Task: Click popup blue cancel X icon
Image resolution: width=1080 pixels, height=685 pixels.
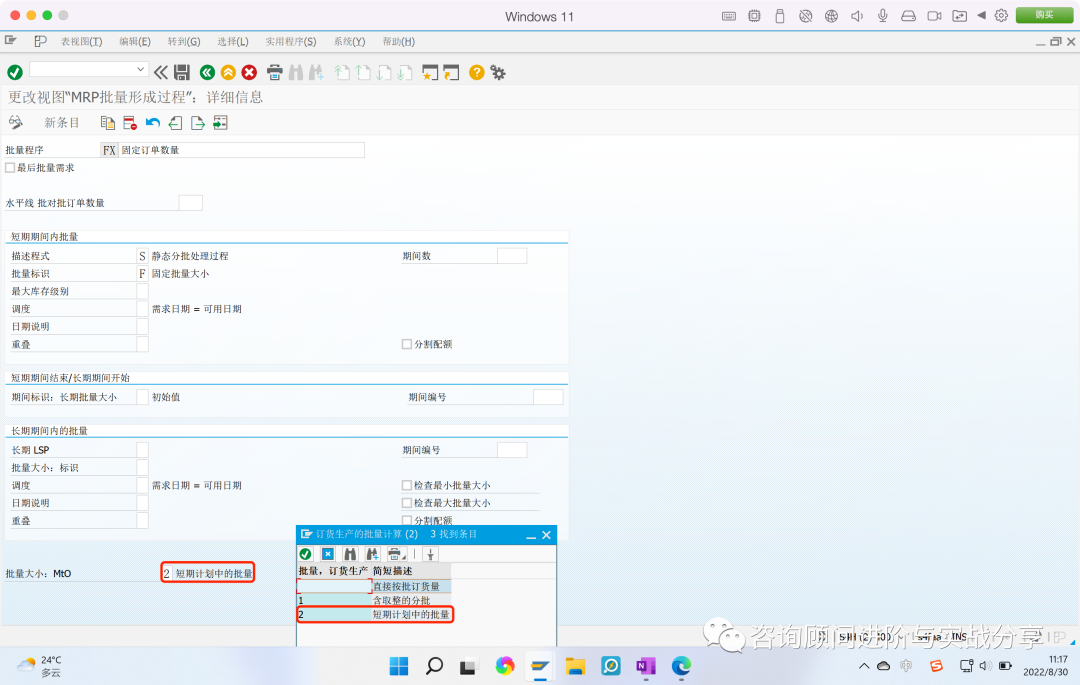Action: [328, 554]
